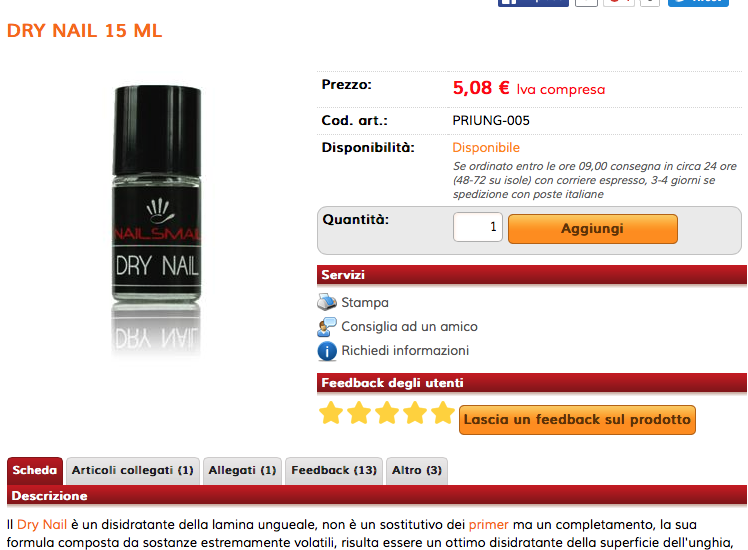This screenshot has width=748, height=550.
Task: Follow the primer link in description
Action: point(488,525)
